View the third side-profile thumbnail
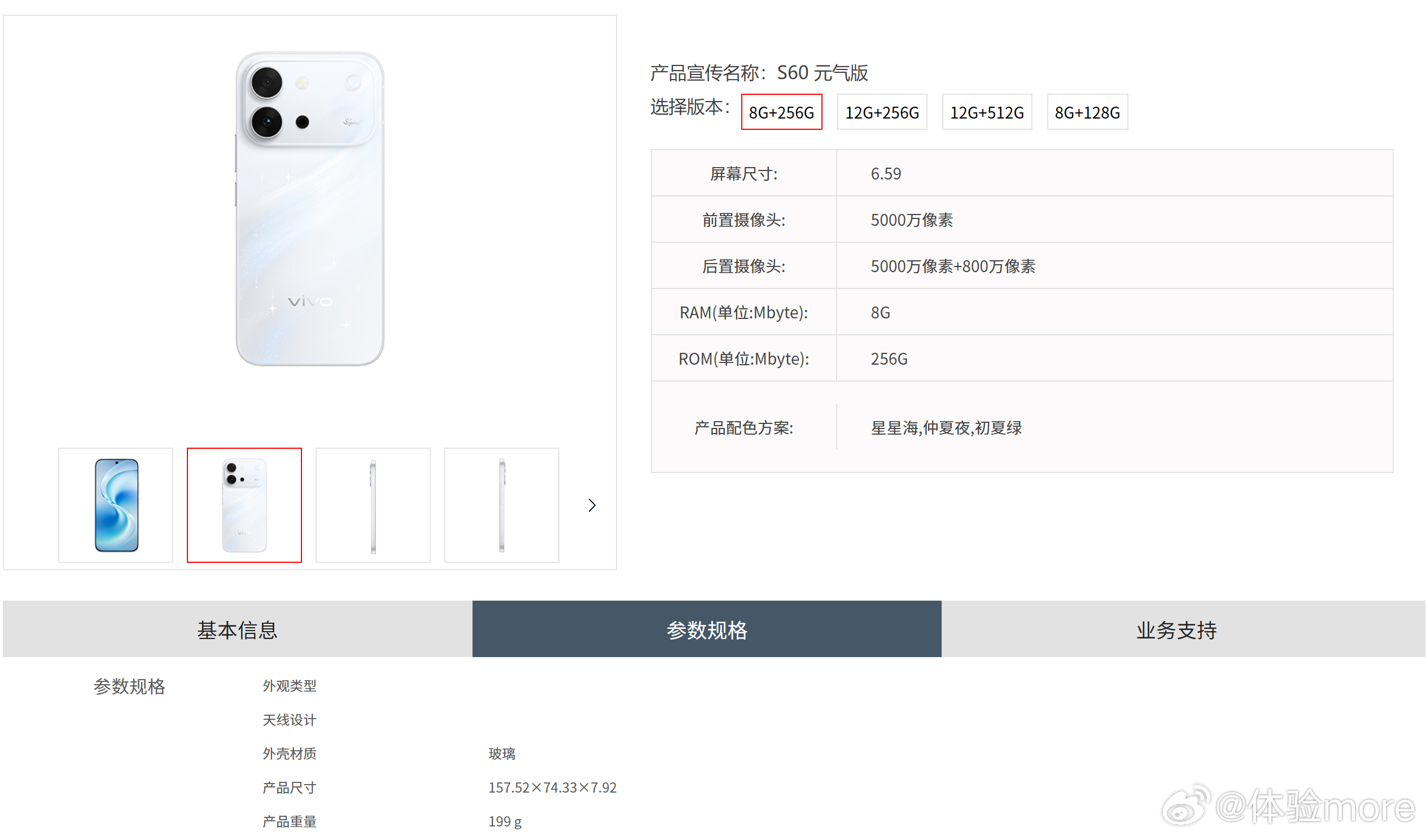The width and height of the screenshot is (1426, 840). [x=373, y=505]
